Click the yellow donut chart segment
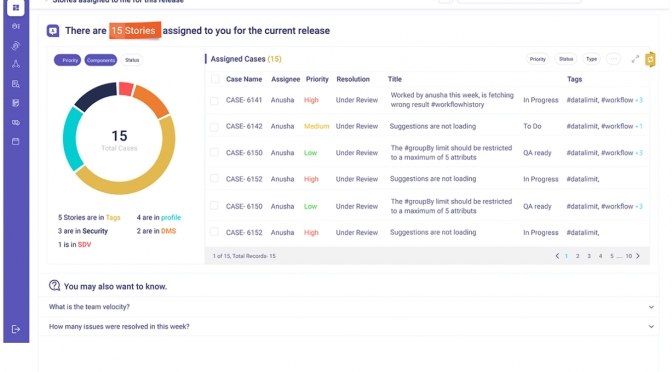The image size is (672, 372). point(154,169)
